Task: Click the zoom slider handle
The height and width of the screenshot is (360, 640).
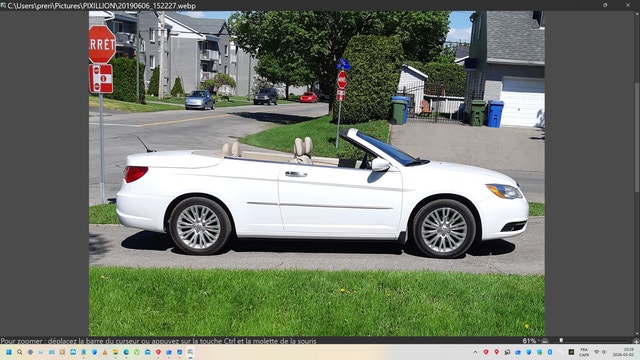Action: click(x=561, y=340)
